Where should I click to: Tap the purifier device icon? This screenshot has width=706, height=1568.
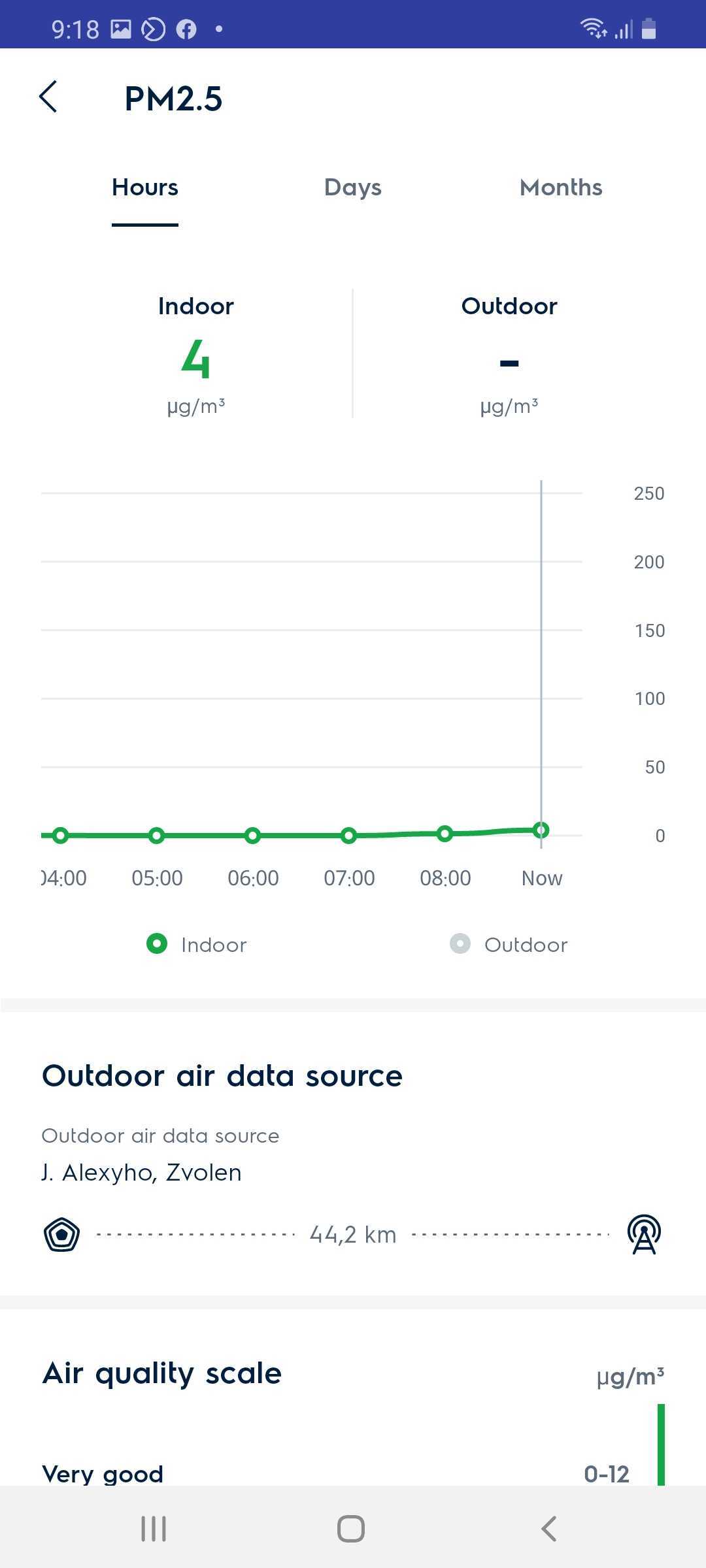(x=61, y=1235)
